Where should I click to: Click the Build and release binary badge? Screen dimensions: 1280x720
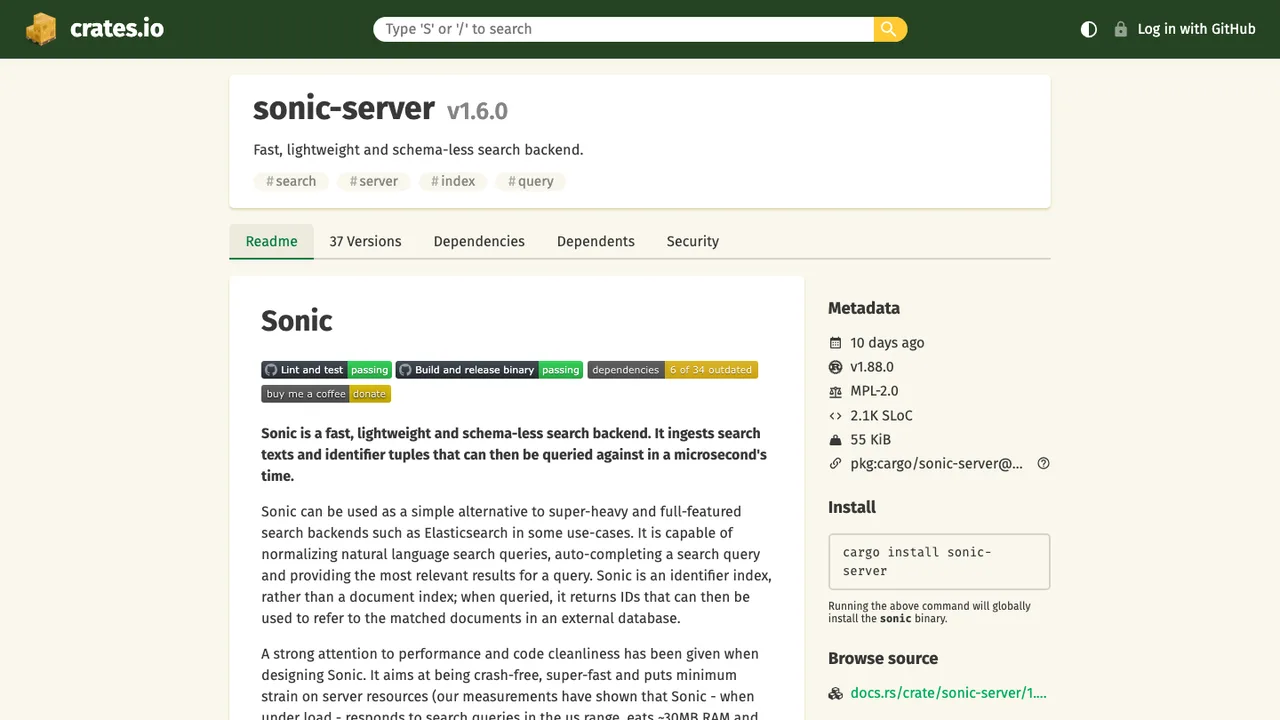(x=489, y=370)
